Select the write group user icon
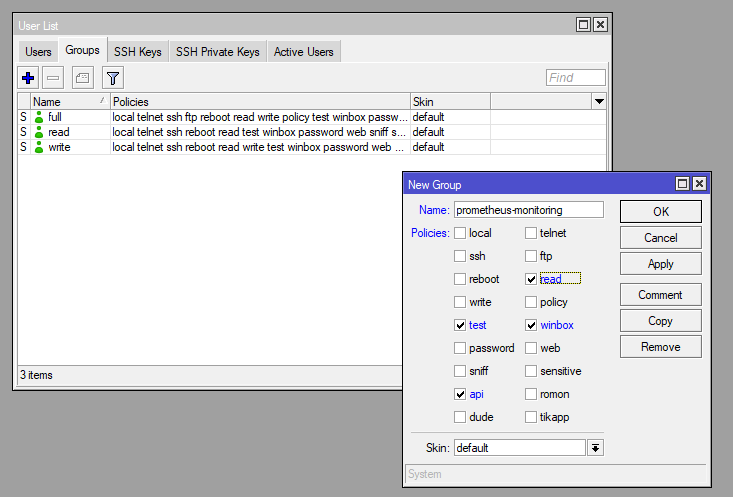 (39, 147)
